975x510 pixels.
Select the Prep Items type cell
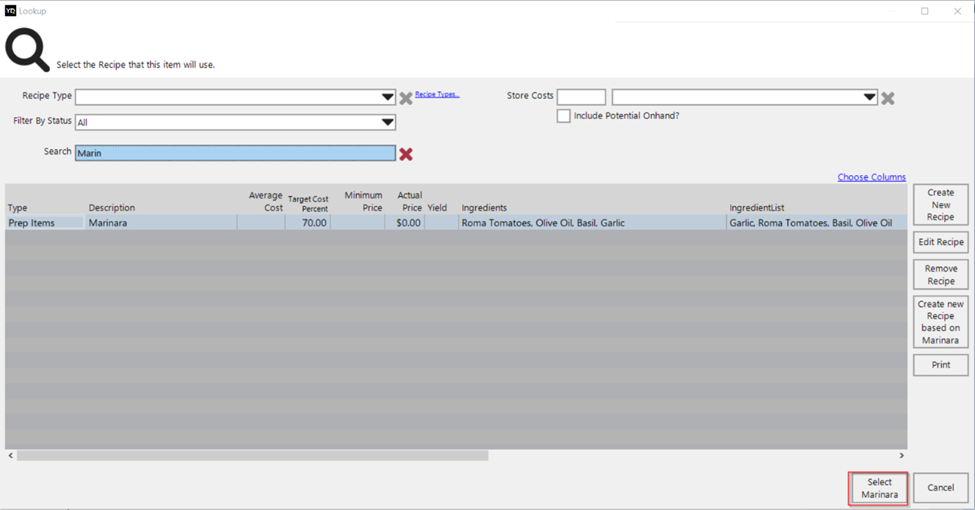(x=45, y=223)
